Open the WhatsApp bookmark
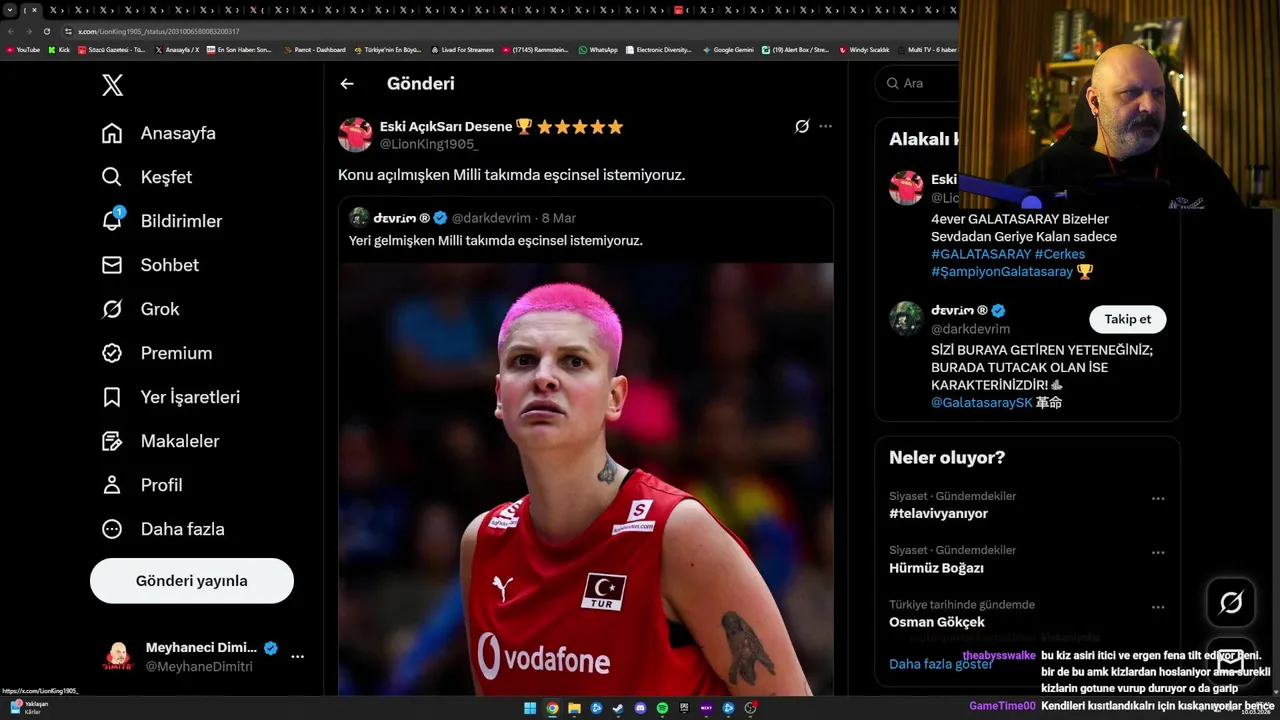Image resolution: width=1280 pixels, height=720 pixels. click(598, 49)
